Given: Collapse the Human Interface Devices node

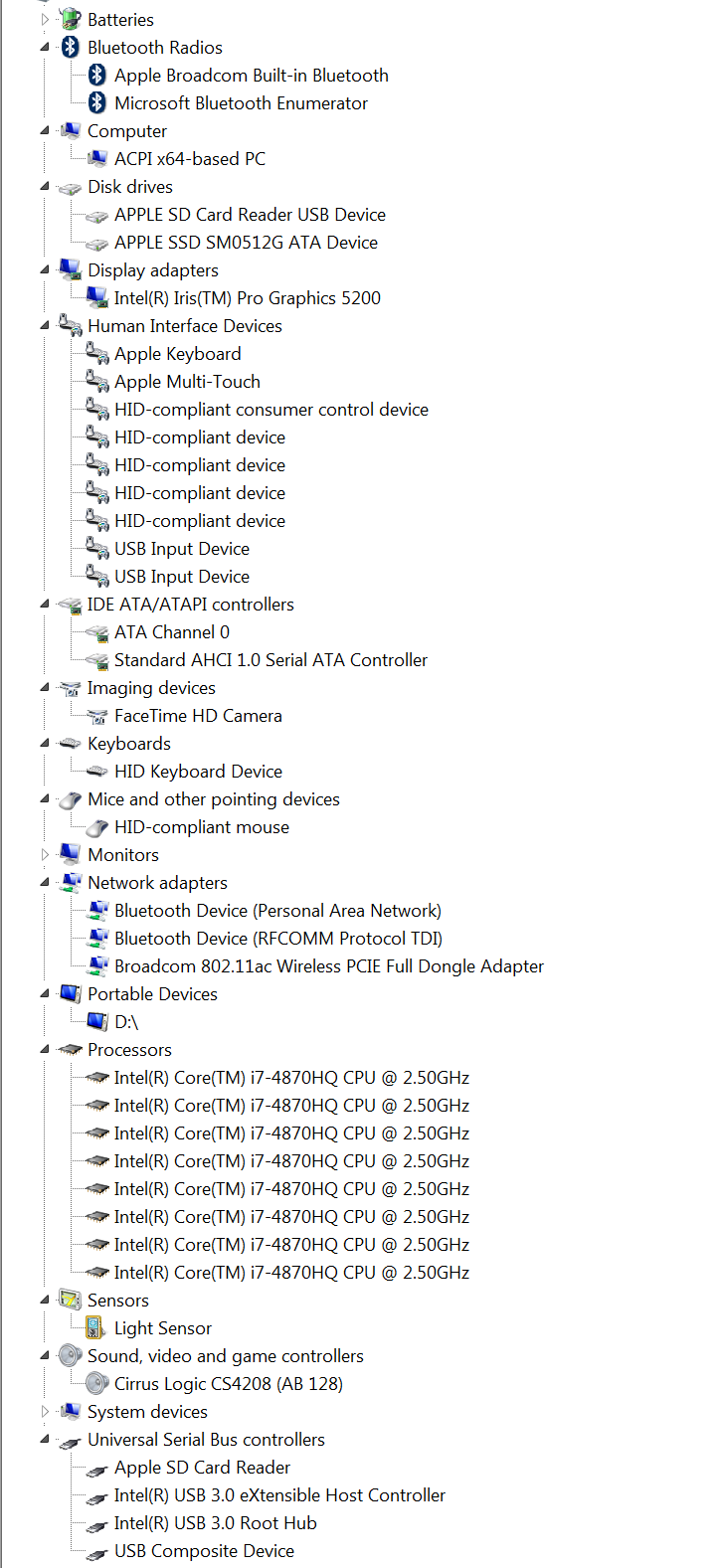Looking at the screenshot, I should [x=45, y=326].
